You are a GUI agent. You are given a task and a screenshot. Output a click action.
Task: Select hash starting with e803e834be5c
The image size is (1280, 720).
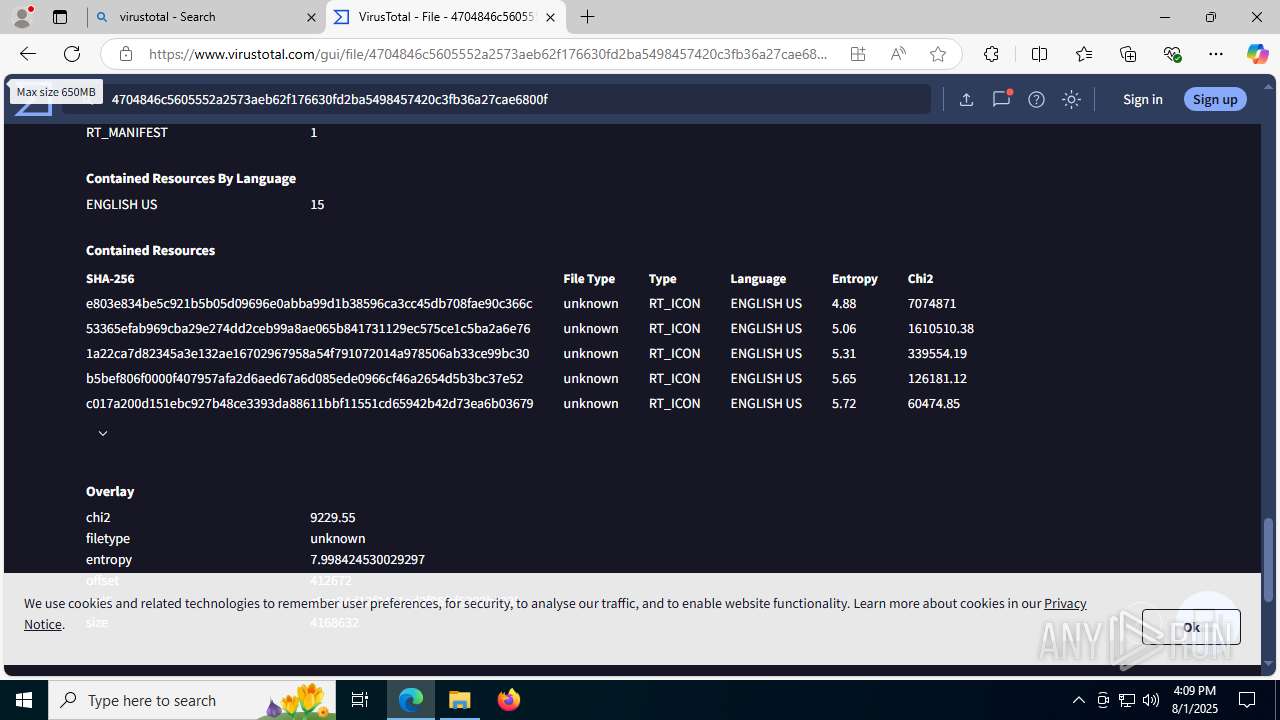click(309, 303)
